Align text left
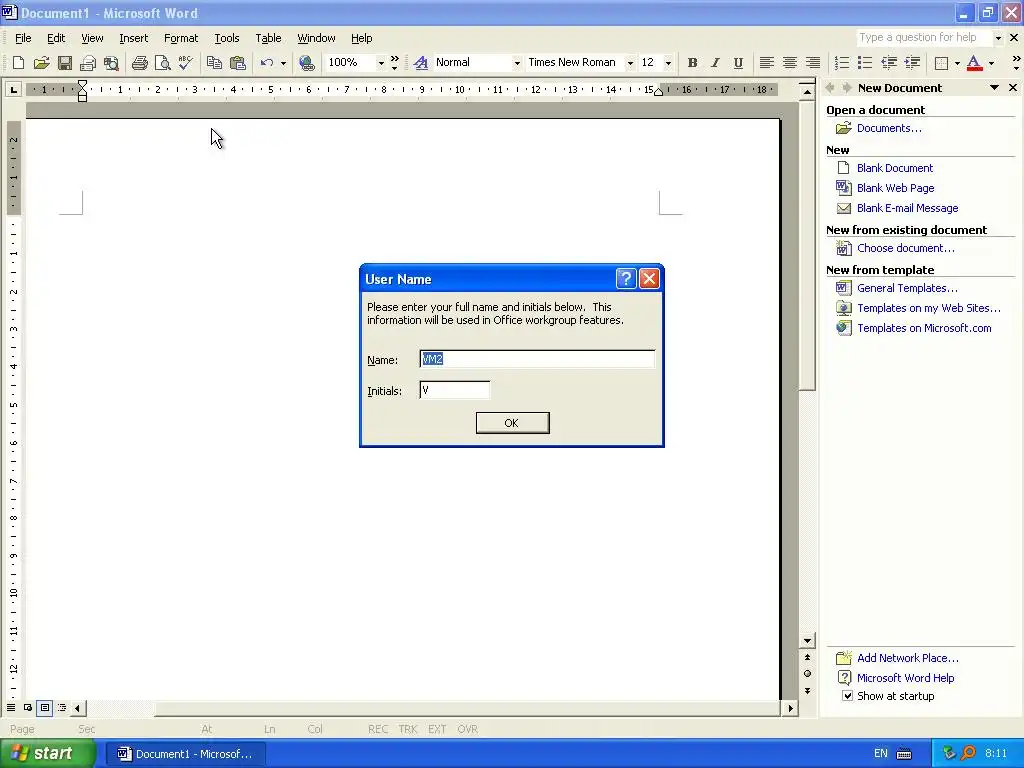Viewport: 1024px width, 768px height. 767,63
